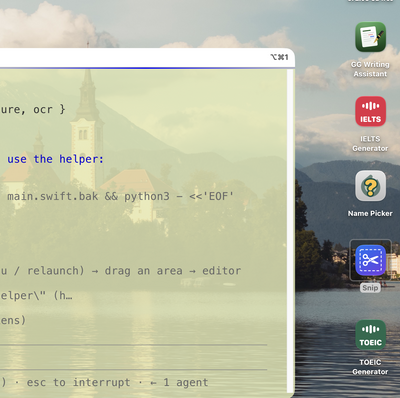Select the Name Picker desktop label
Viewport: 400px width, 398px height.
coord(370,213)
